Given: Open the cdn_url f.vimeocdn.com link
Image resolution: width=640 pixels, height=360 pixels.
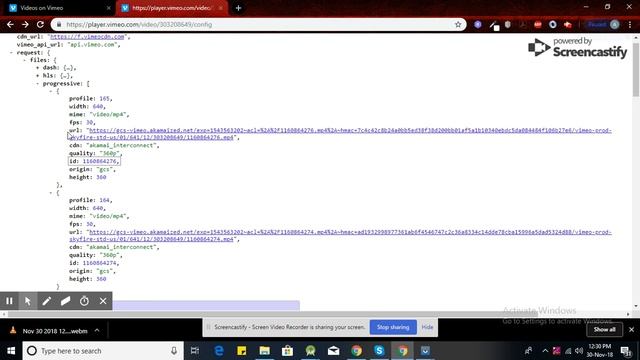Looking at the screenshot, I should coord(87,37).
